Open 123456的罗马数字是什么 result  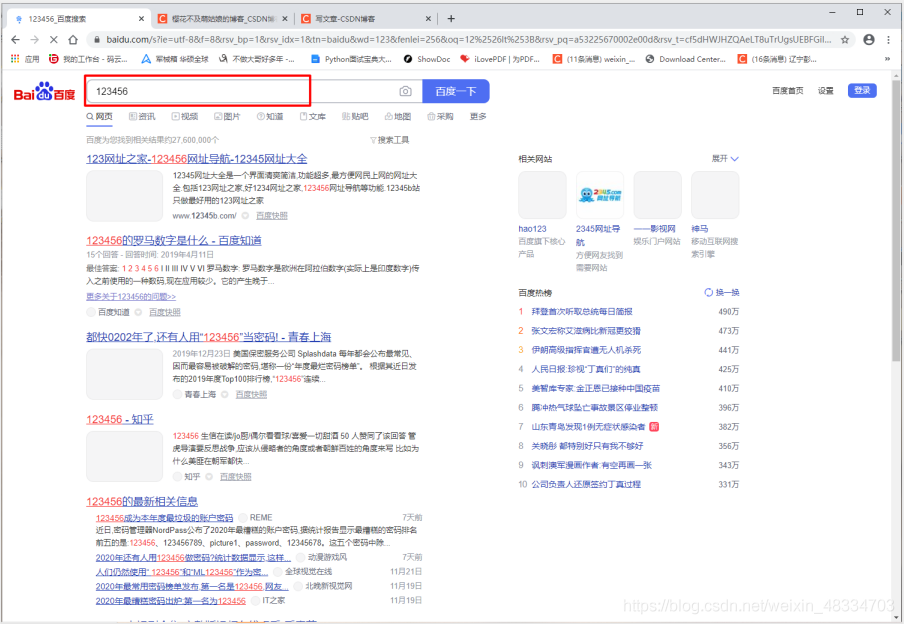point(174,240)
